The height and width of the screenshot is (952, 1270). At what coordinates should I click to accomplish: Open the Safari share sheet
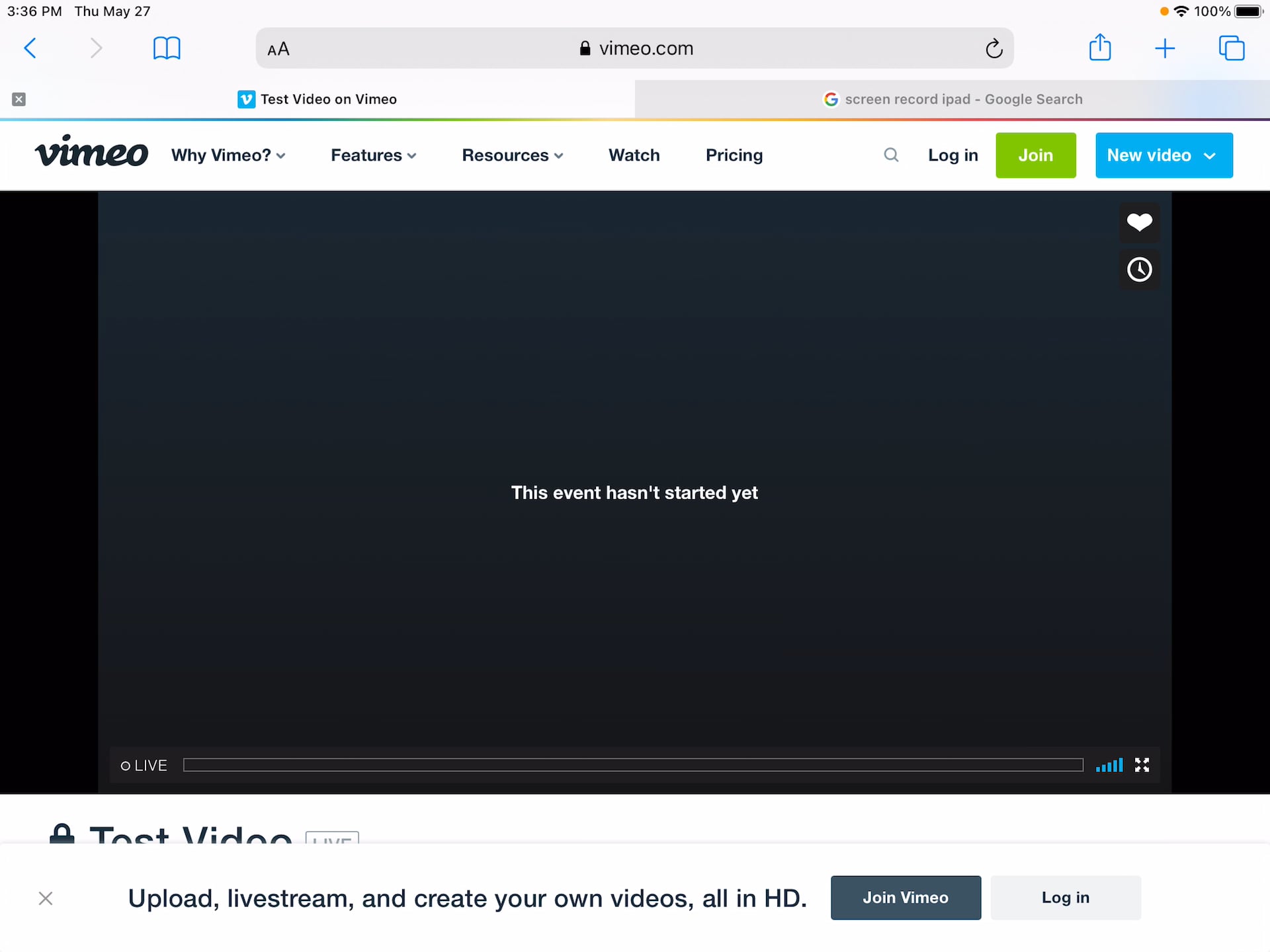tap(1100, 48)
